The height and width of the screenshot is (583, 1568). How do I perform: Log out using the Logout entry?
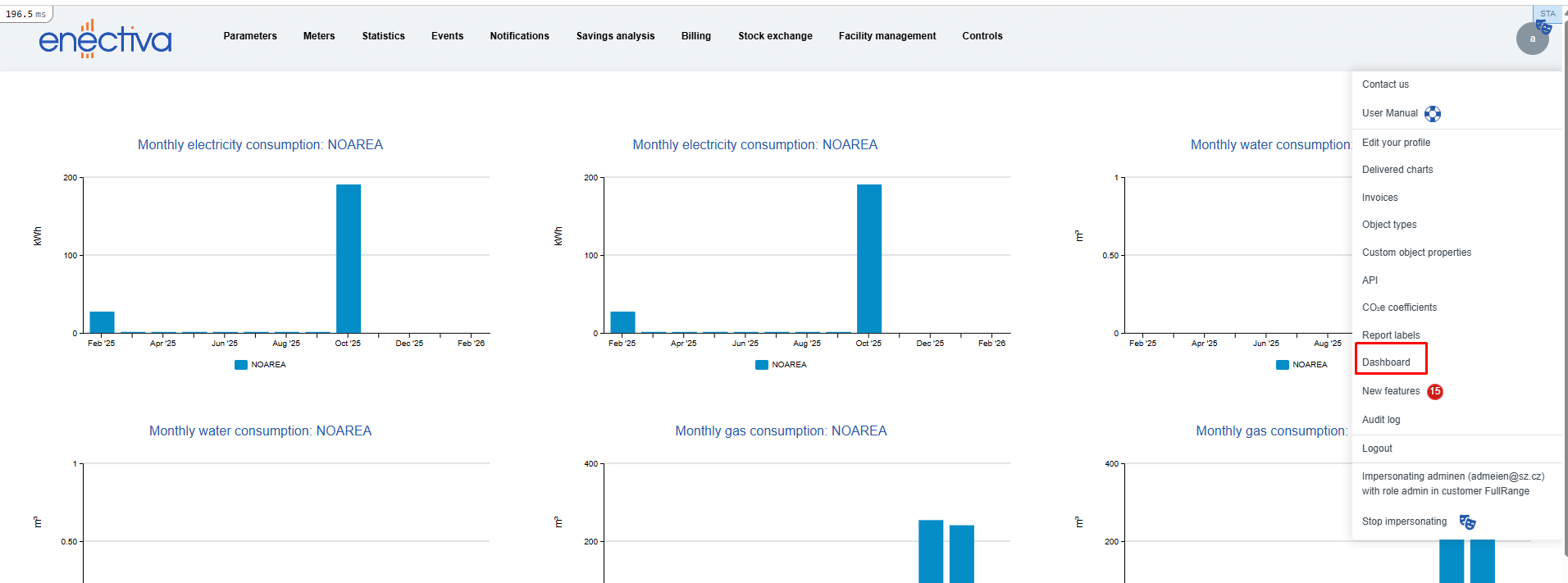[x=1377, y=449]
